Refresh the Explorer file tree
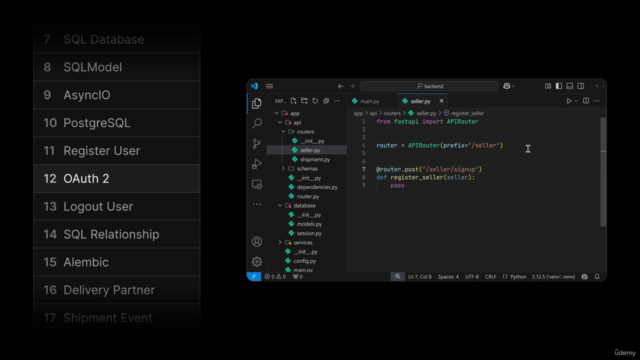Viewport: 640px width, 360px height. (315, 101)
